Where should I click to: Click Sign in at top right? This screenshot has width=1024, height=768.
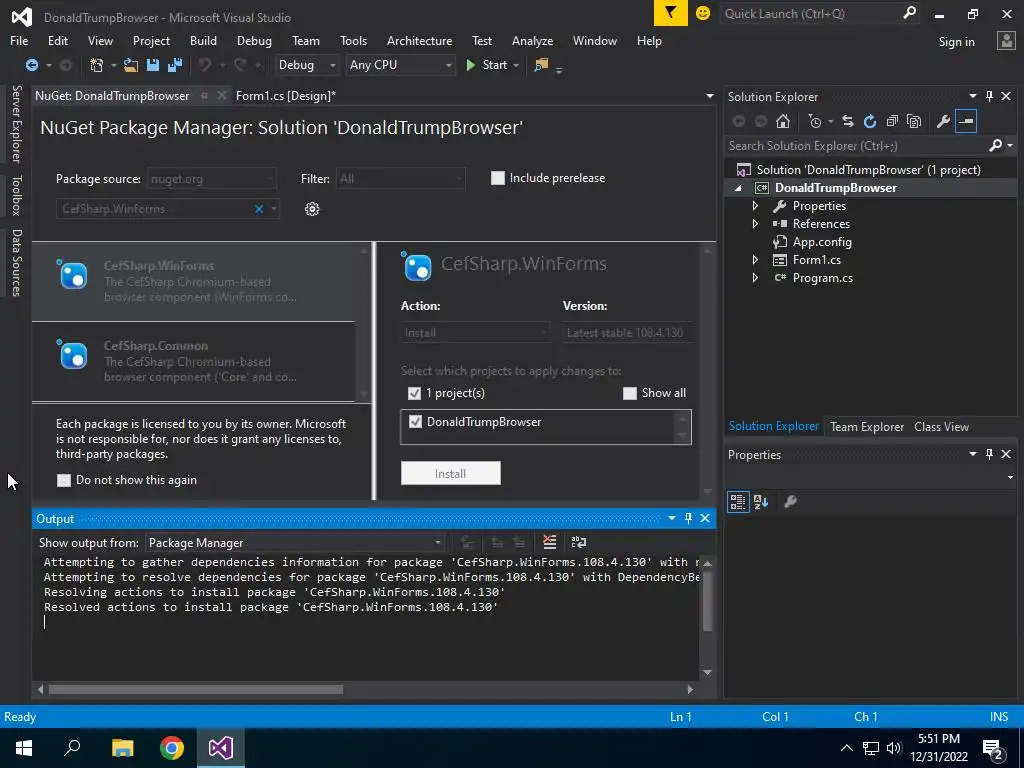pyautogui.click(x=956, y=42)
